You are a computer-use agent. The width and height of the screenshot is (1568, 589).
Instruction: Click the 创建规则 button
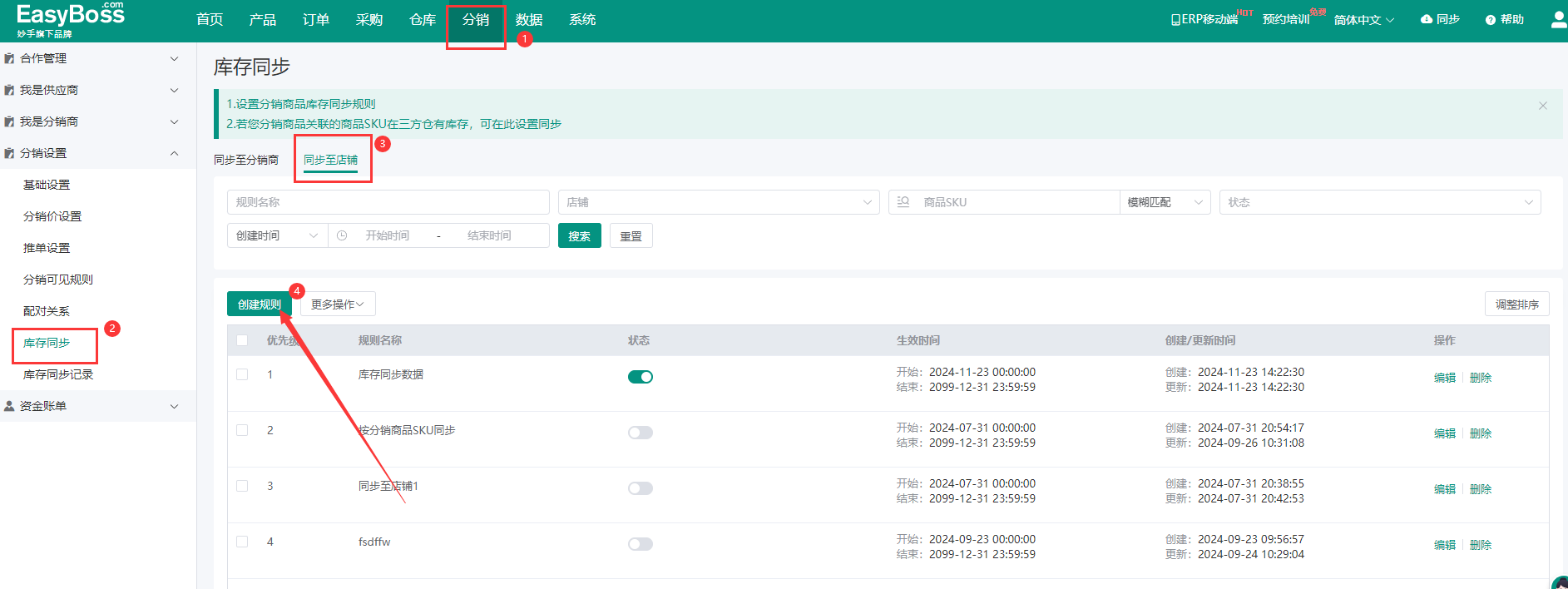(x=260, y=304)
